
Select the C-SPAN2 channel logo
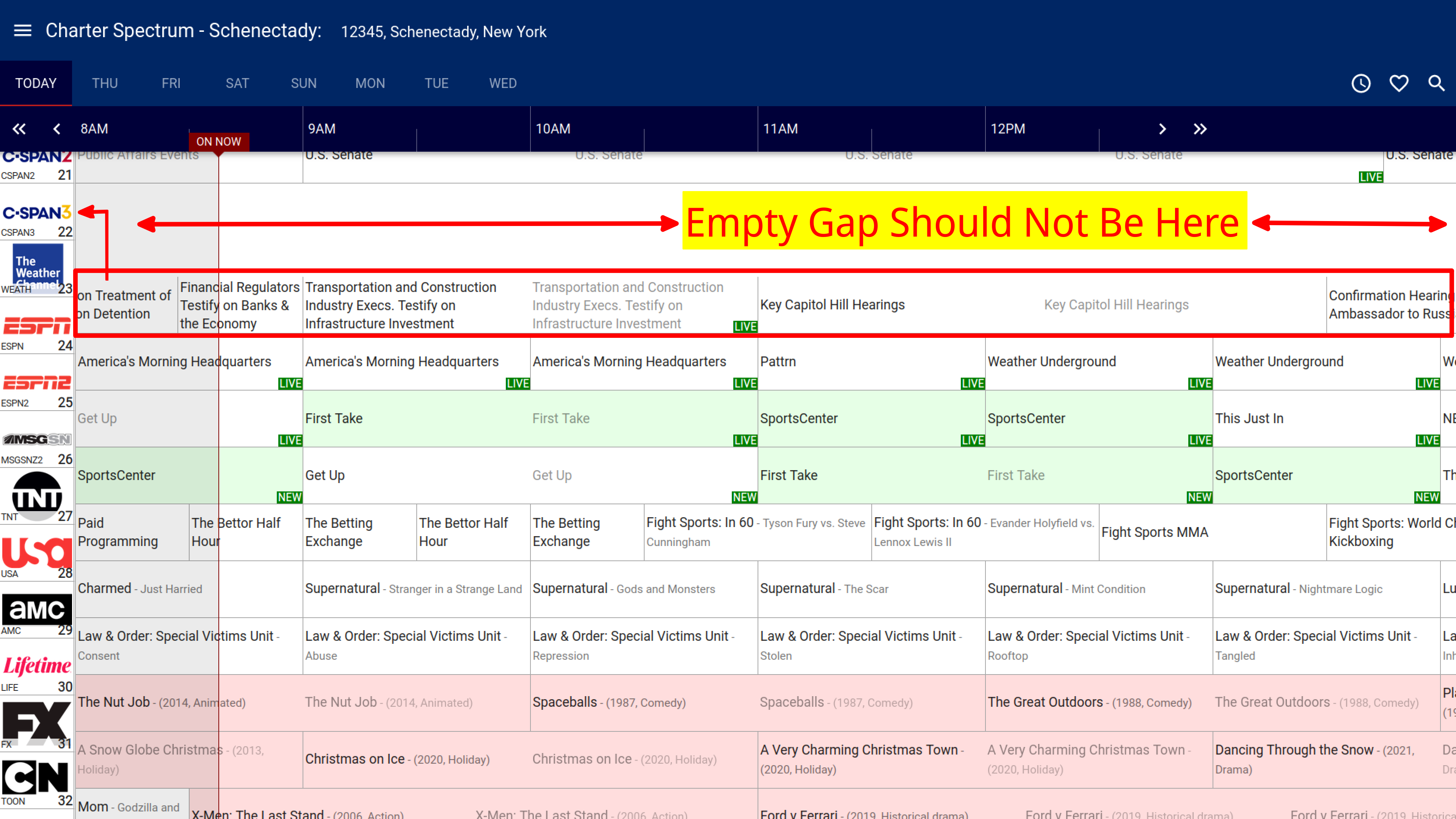(37, 157)
